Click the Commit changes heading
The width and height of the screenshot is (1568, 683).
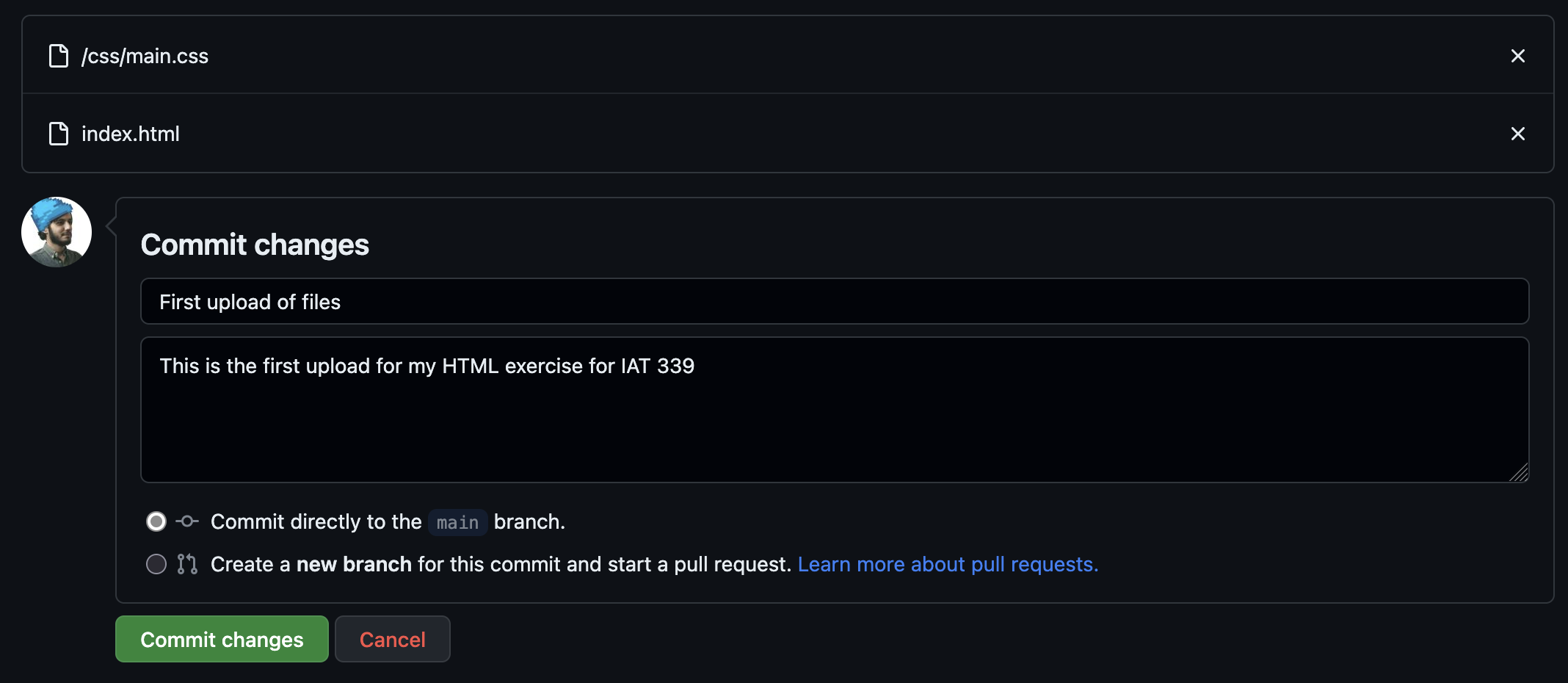coord(255,244)
